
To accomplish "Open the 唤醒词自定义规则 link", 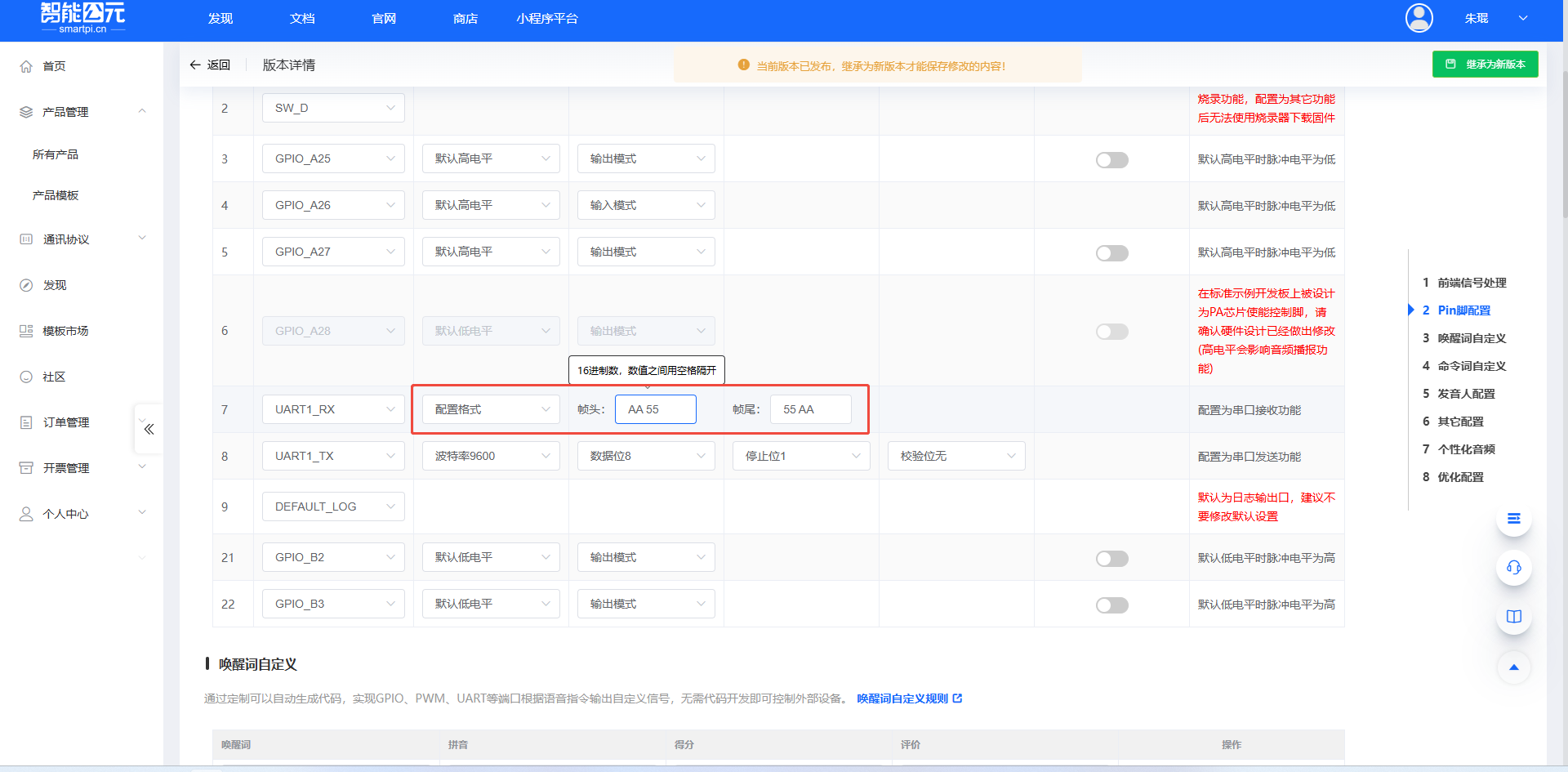I will point(903,698).
